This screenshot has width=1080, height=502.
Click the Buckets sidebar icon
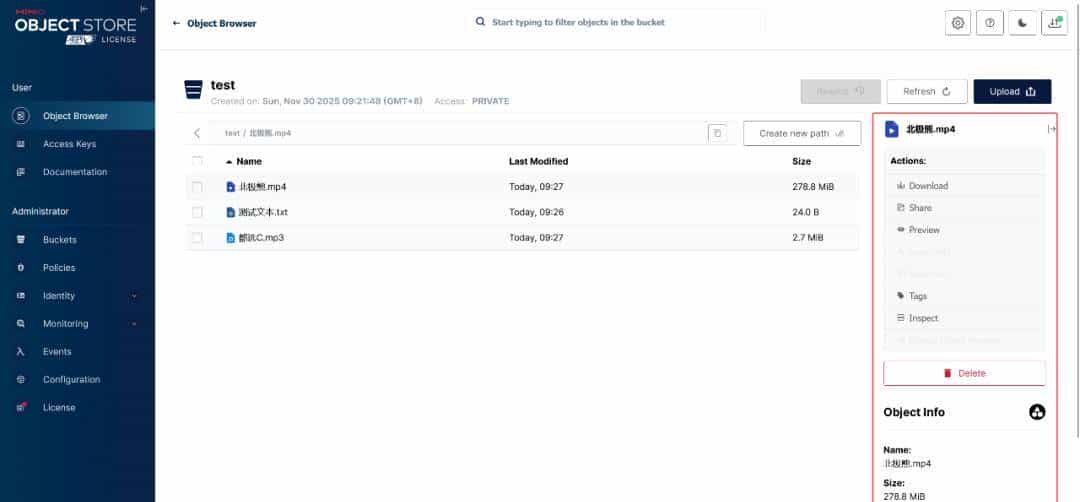(21, 240)
